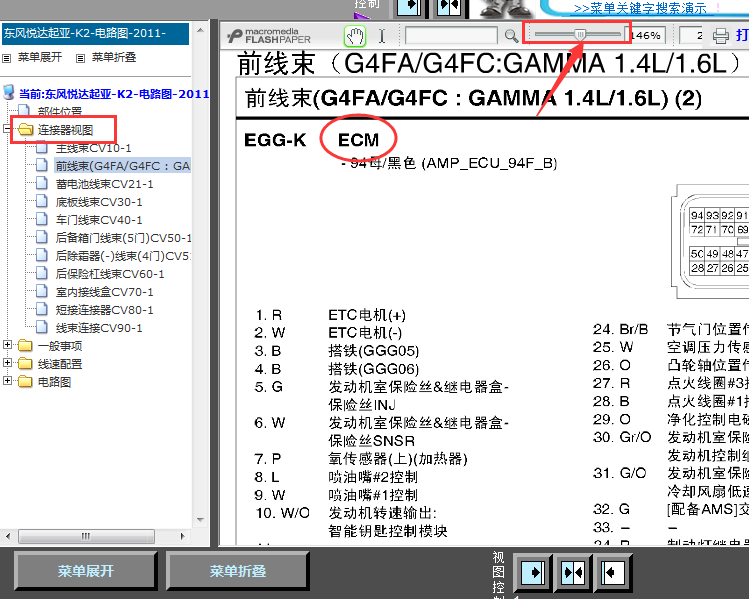Click the 东风悦达起亚-K2-电路图-2011- sidebar title
Viewport: 749px width, 599px height.
pos(96,33)
